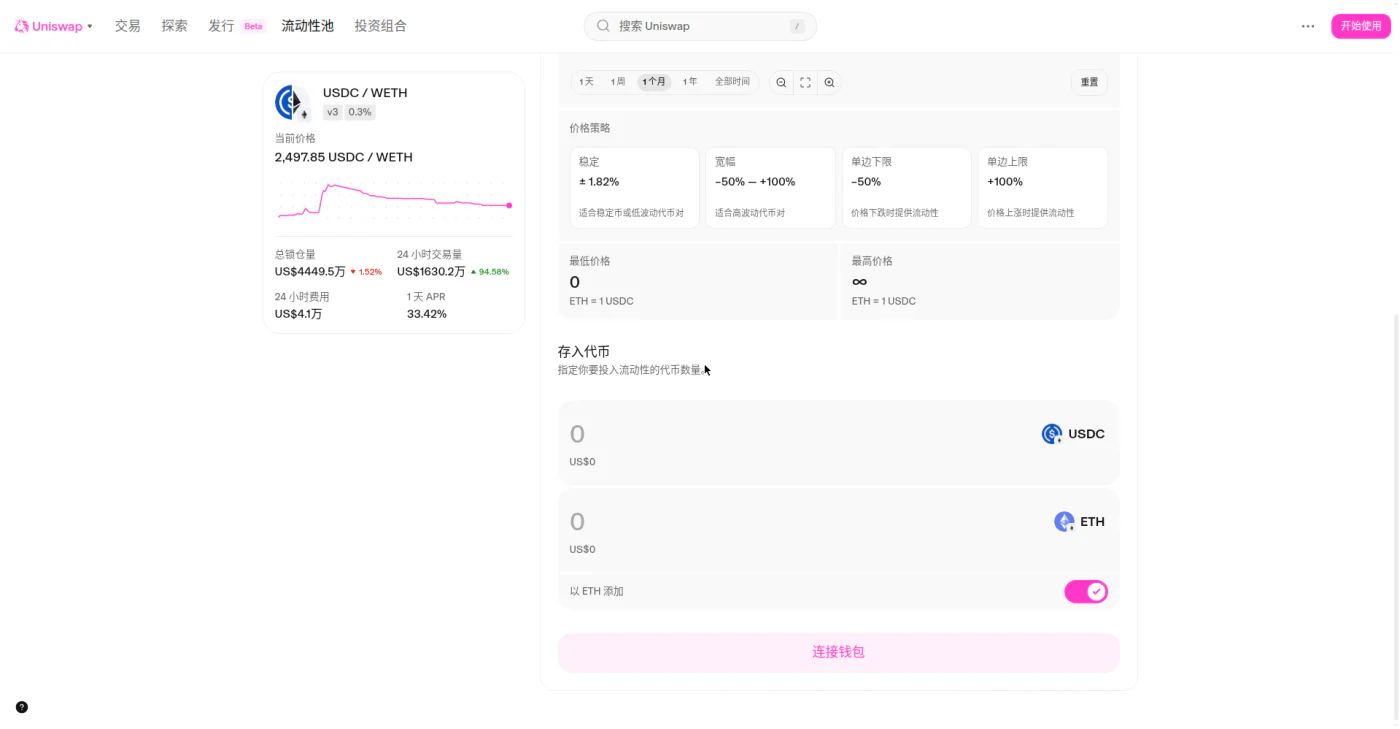This screenshot has height=729, width=1400.
Task: Click the 开始使用 button
Action: (1361, 26)
